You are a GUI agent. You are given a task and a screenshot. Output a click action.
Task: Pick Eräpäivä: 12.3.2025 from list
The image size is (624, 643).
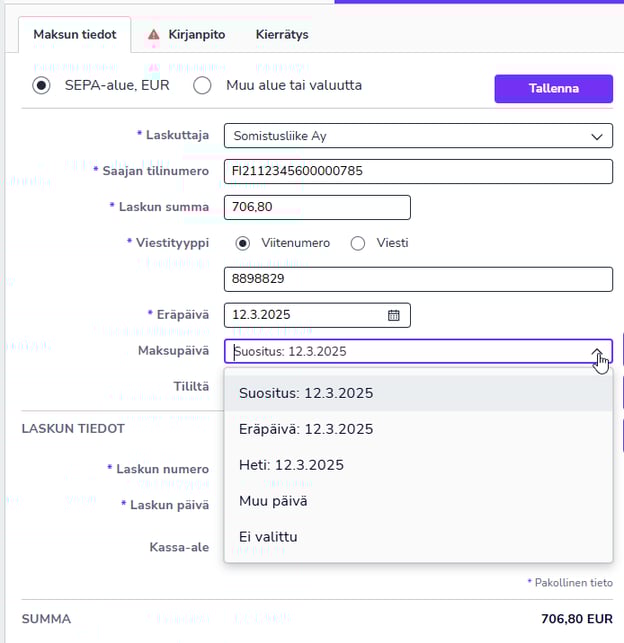coord(306,429)
